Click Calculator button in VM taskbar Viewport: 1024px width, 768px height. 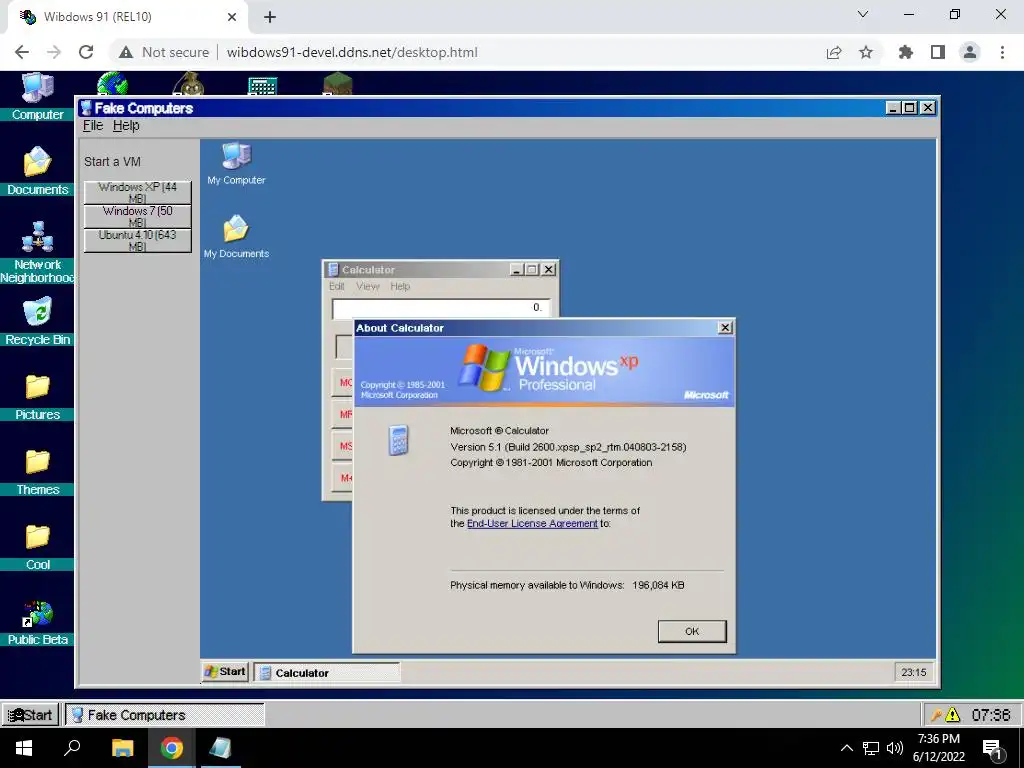[x=327, y=673]
